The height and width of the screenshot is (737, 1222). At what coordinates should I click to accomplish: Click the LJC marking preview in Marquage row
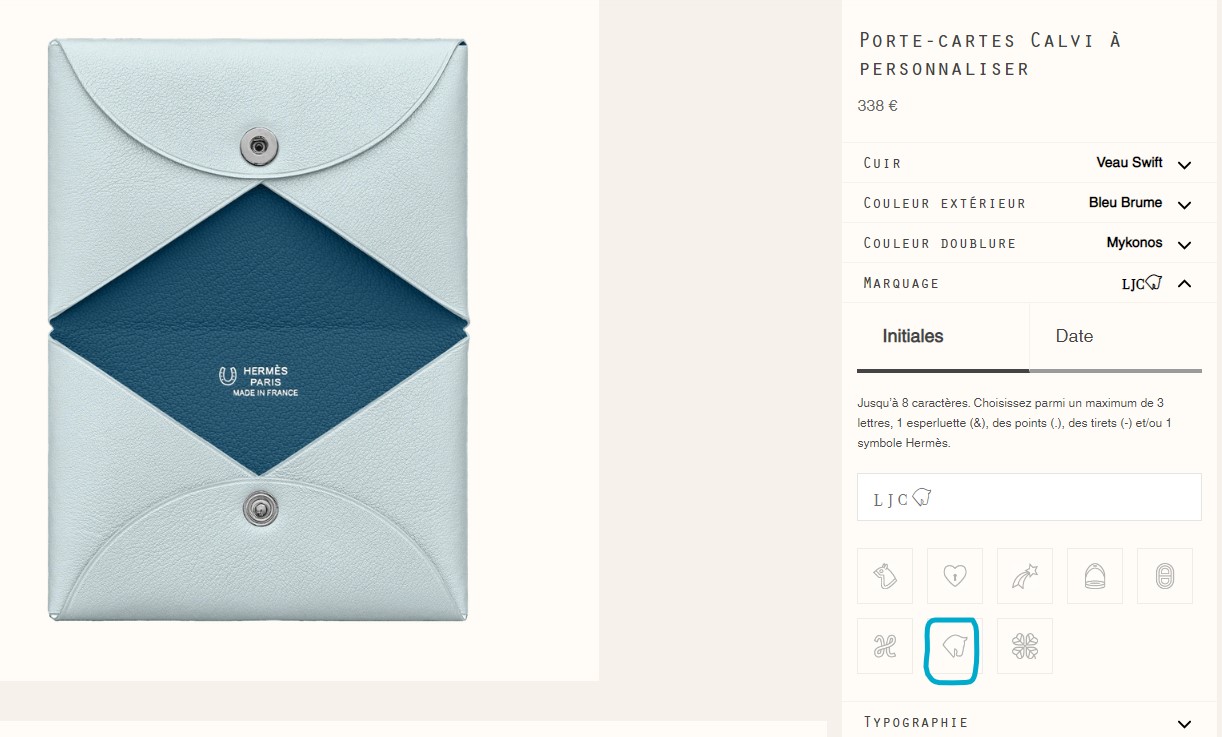(1141, 284)
